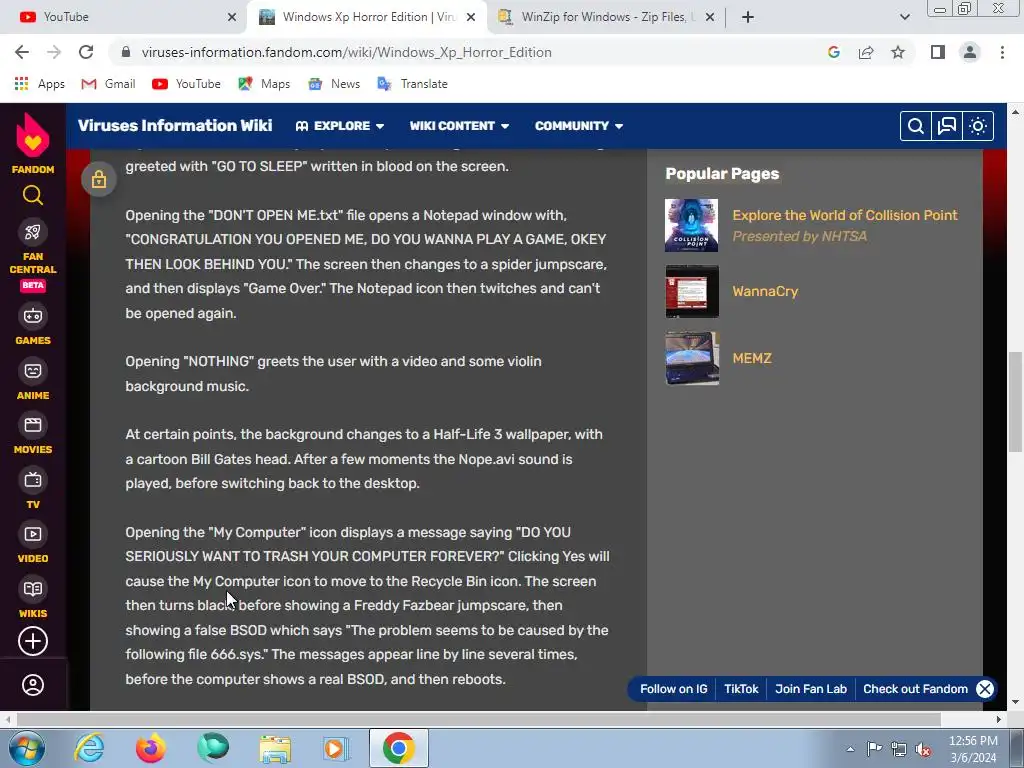Show hidden system tray icons
This screenshot has width=1024, height=768.
pos(850,749)
